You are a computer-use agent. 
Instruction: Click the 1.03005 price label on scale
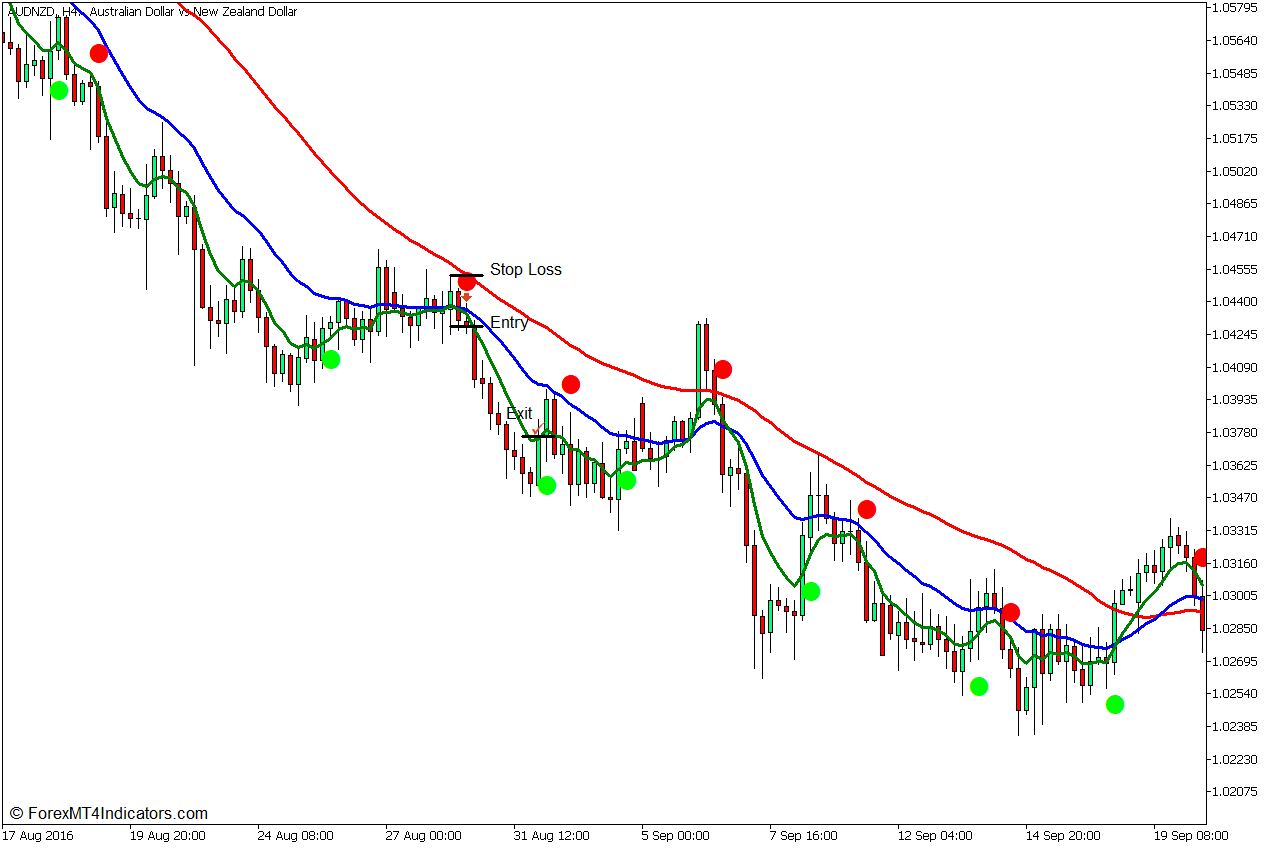click(1234, 595)
